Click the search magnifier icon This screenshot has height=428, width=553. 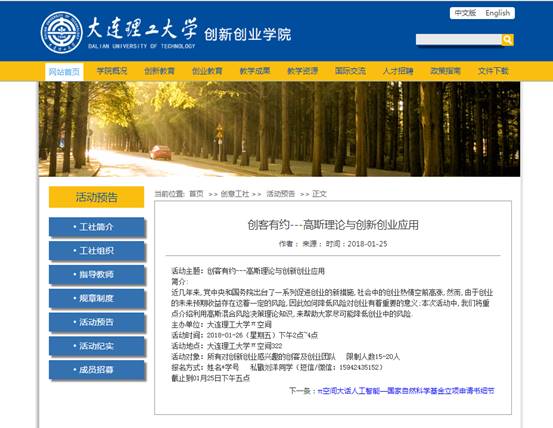click(508, 40)
